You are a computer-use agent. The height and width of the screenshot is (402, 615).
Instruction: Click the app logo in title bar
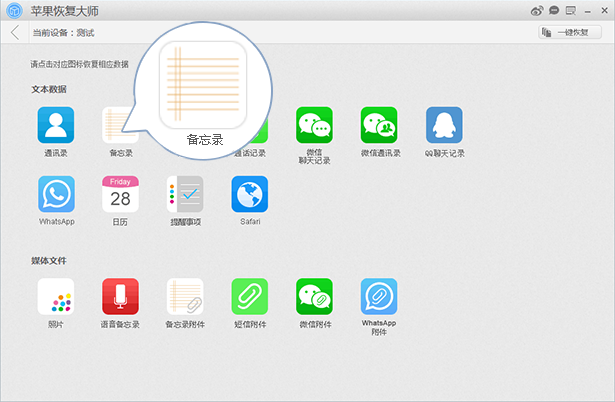(15, 11)
